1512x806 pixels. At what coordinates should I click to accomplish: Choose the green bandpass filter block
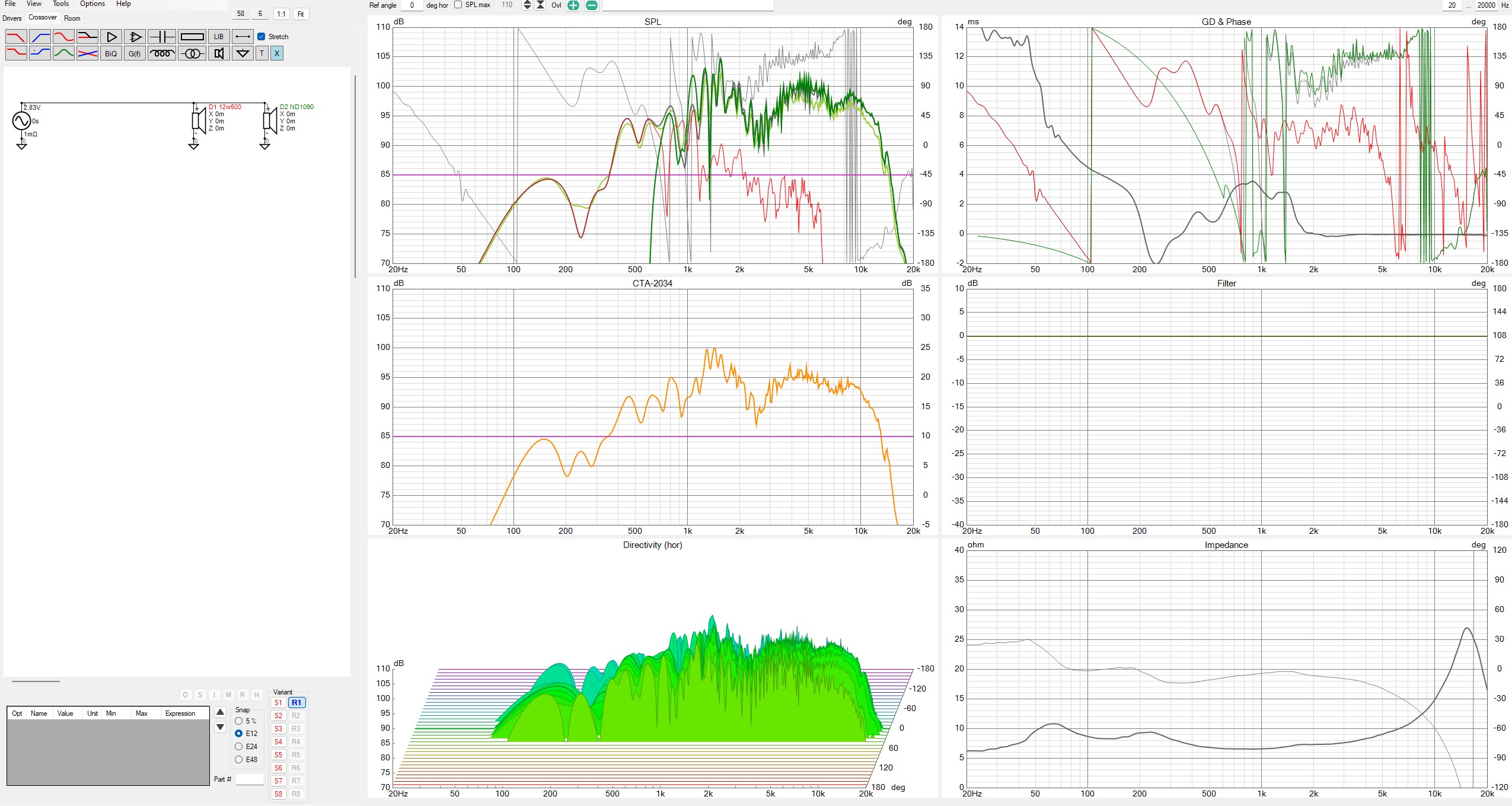click(63, 53)
